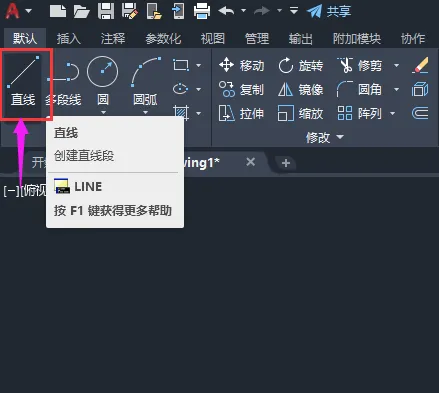The width and height of the screenshot is (439, 393).
Task: Open the 参数化 ribbon tab
Action: pos(163,39)
